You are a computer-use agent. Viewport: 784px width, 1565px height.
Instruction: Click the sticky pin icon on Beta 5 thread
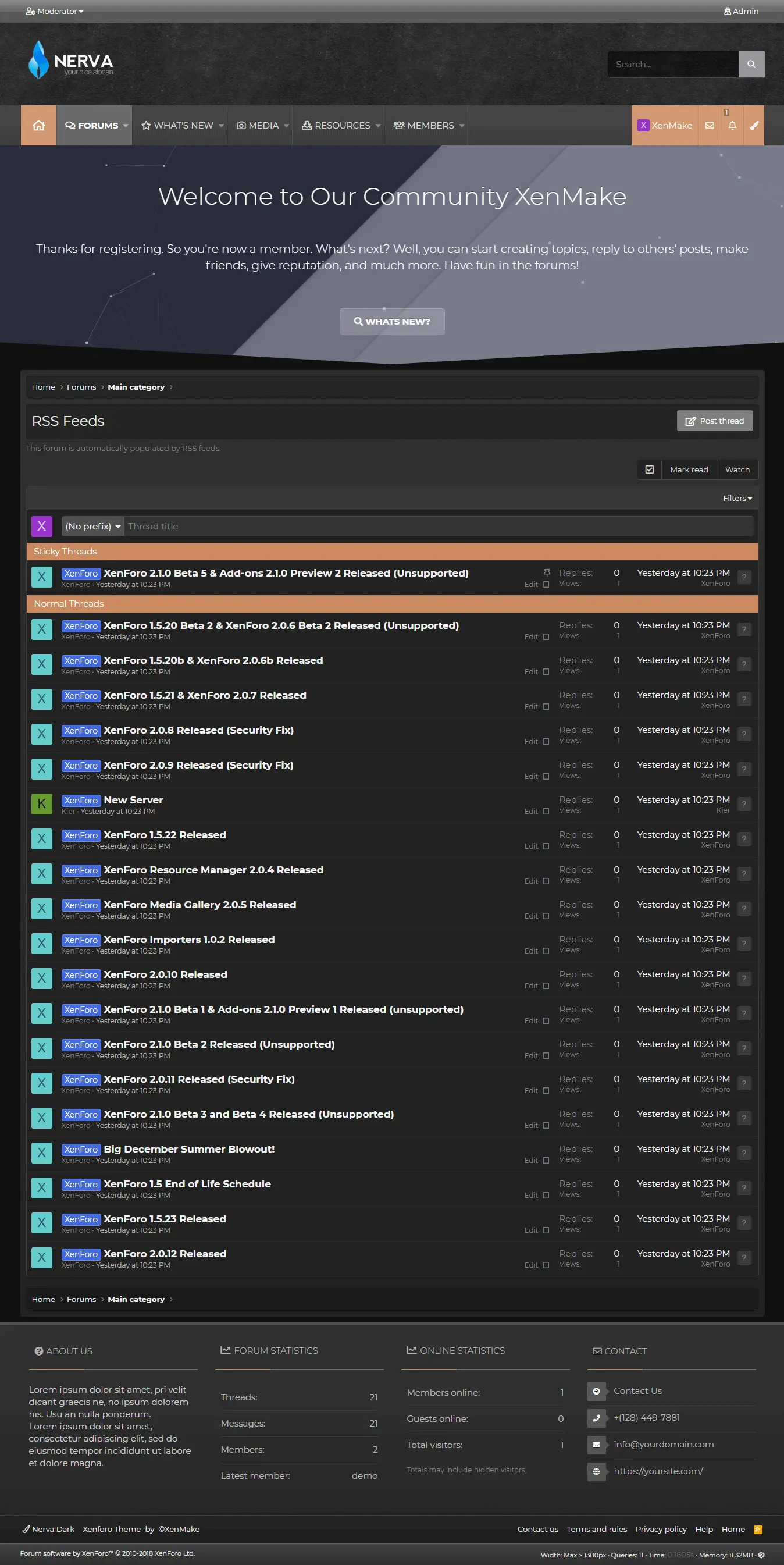pyautogui.click(x=547, y=572)
